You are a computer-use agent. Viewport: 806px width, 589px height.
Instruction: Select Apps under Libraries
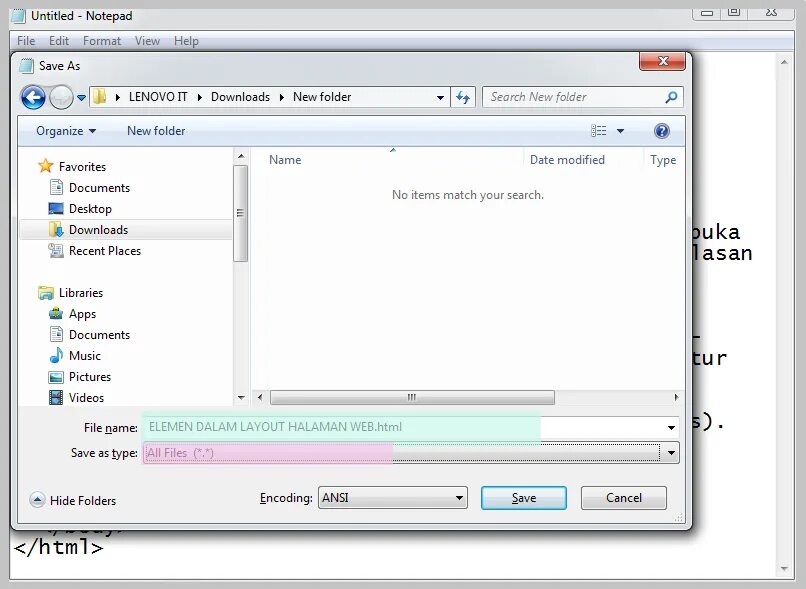[82, 314]
